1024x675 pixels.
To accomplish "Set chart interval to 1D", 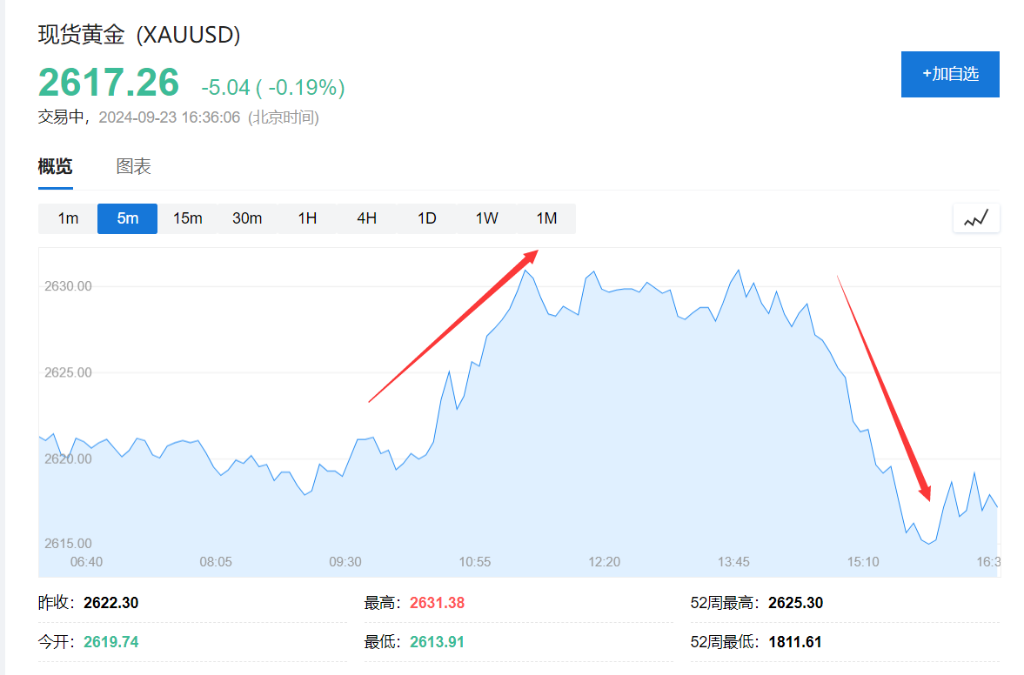I will 427,218.
